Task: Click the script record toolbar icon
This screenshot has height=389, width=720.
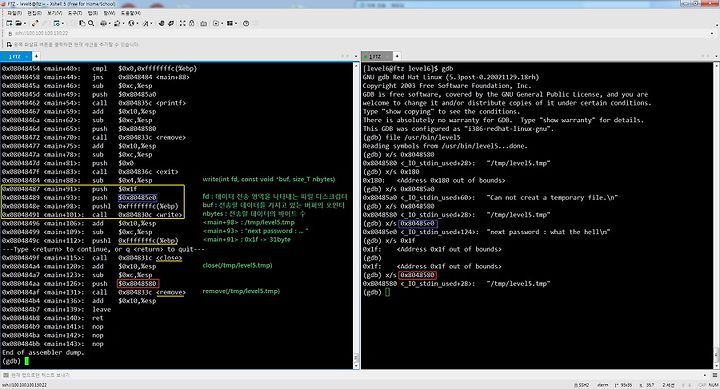Action: 216,23
